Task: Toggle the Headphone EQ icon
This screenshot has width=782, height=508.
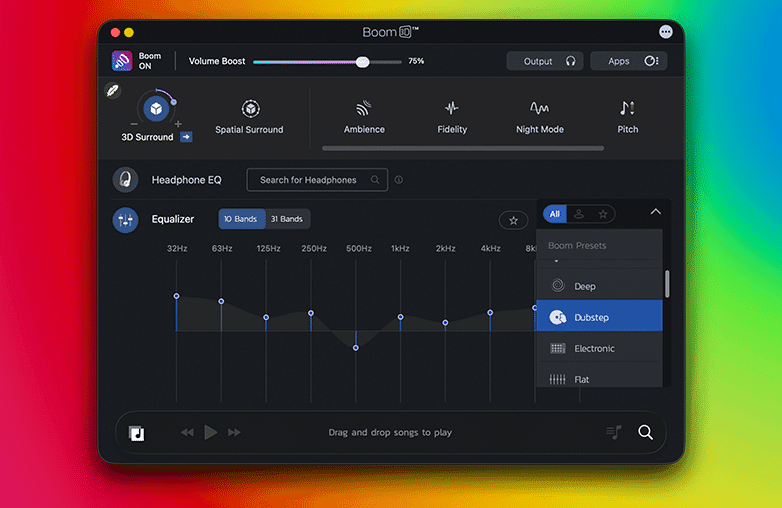Action: coord(125,179)
